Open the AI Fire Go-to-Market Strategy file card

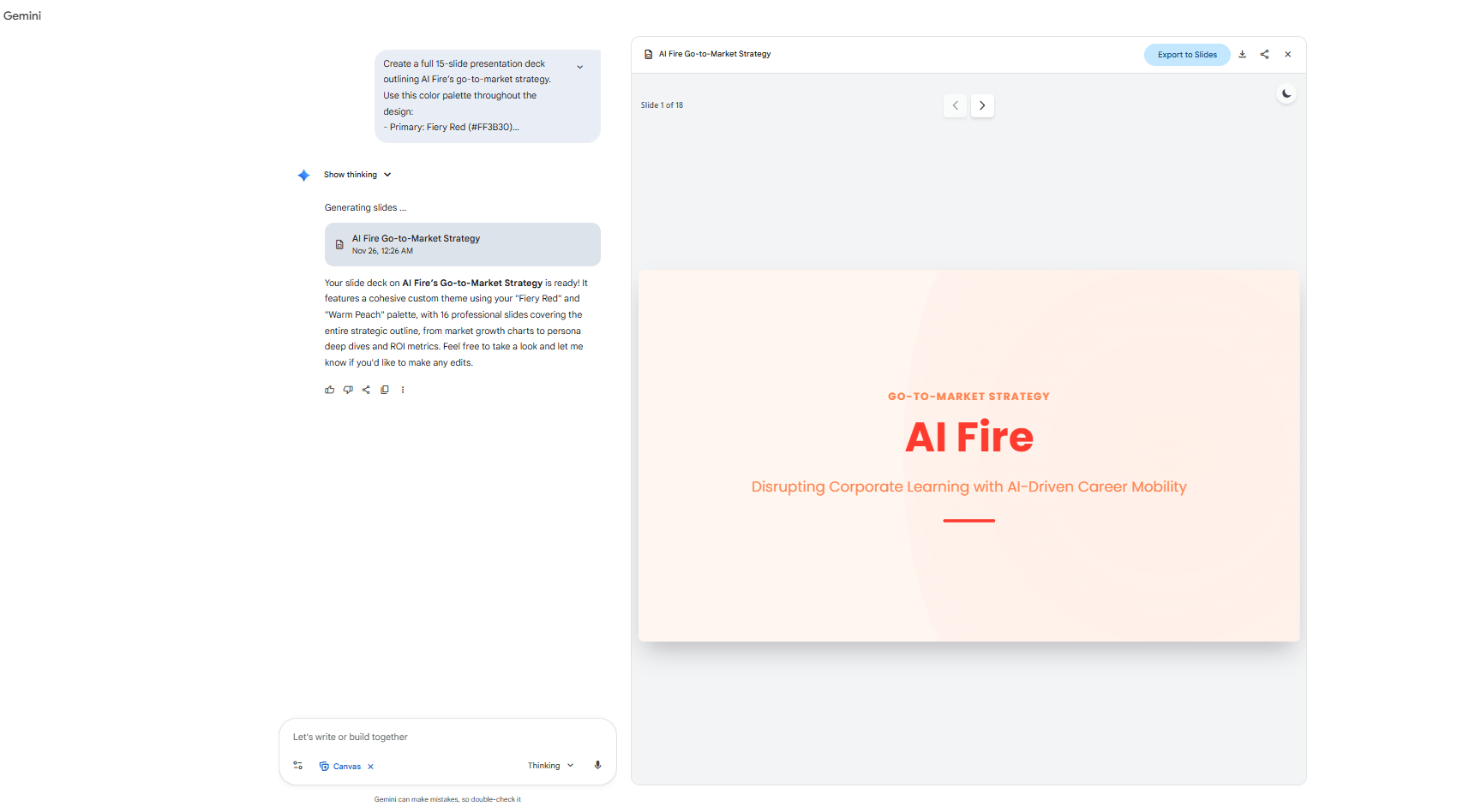click(462, 244)
